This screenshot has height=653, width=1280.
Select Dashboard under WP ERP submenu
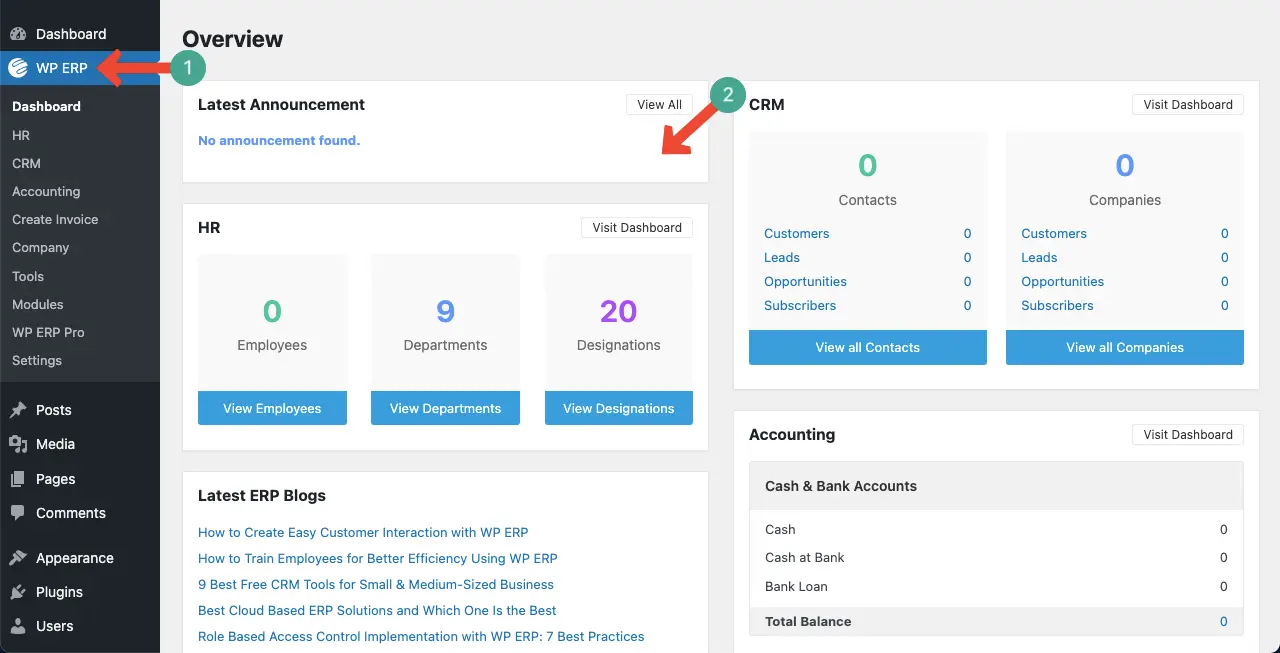click(46, 106)
